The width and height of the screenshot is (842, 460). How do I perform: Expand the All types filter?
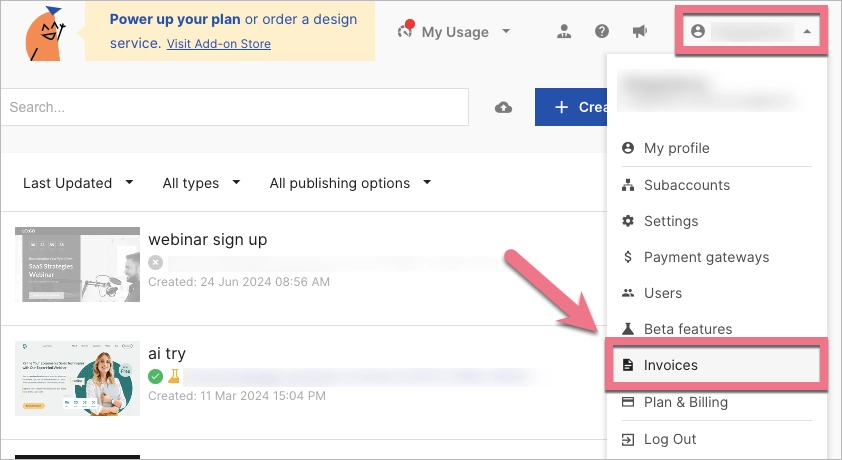(201, 183)
